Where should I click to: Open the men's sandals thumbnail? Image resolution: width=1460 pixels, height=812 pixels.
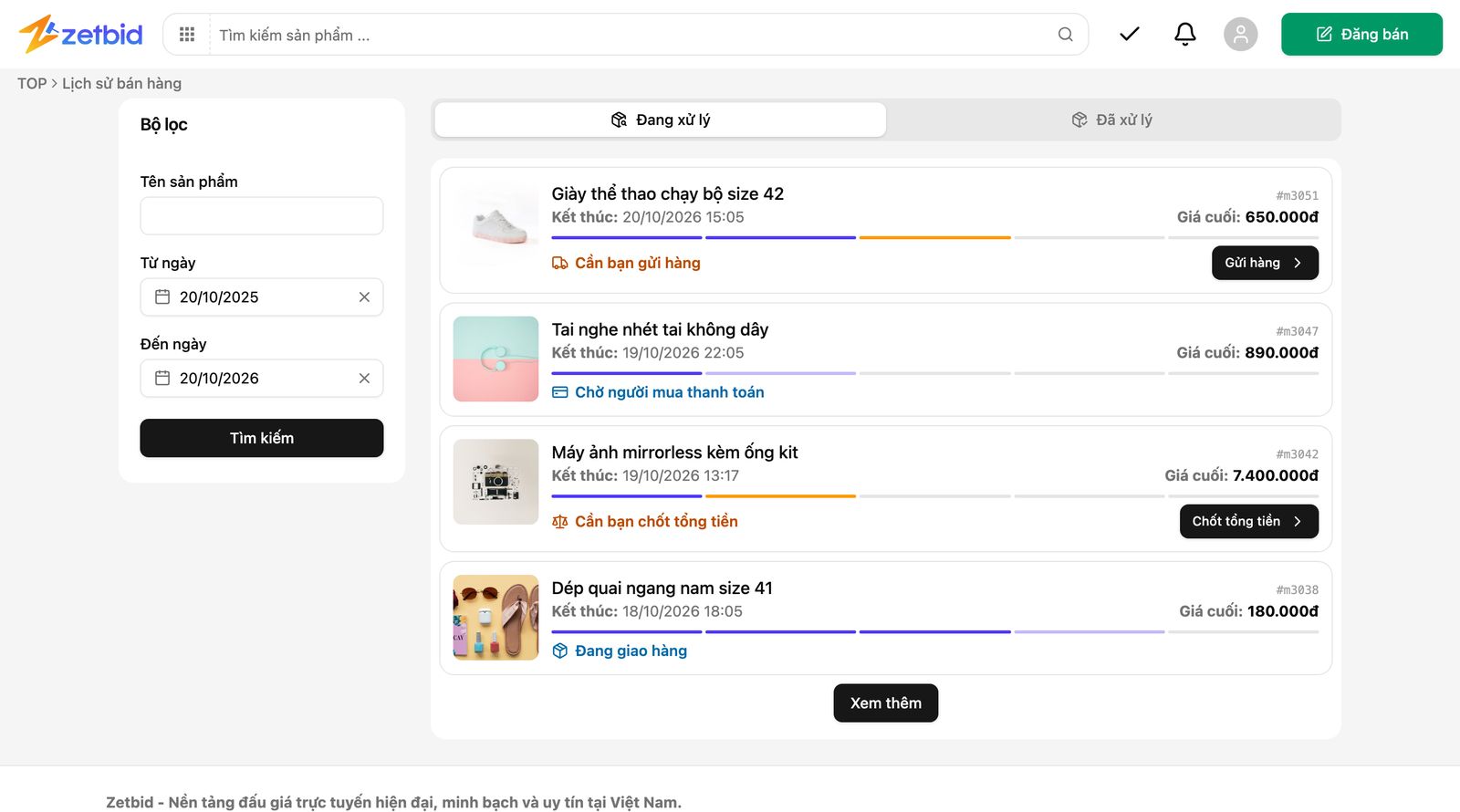[x=495, y=618]
